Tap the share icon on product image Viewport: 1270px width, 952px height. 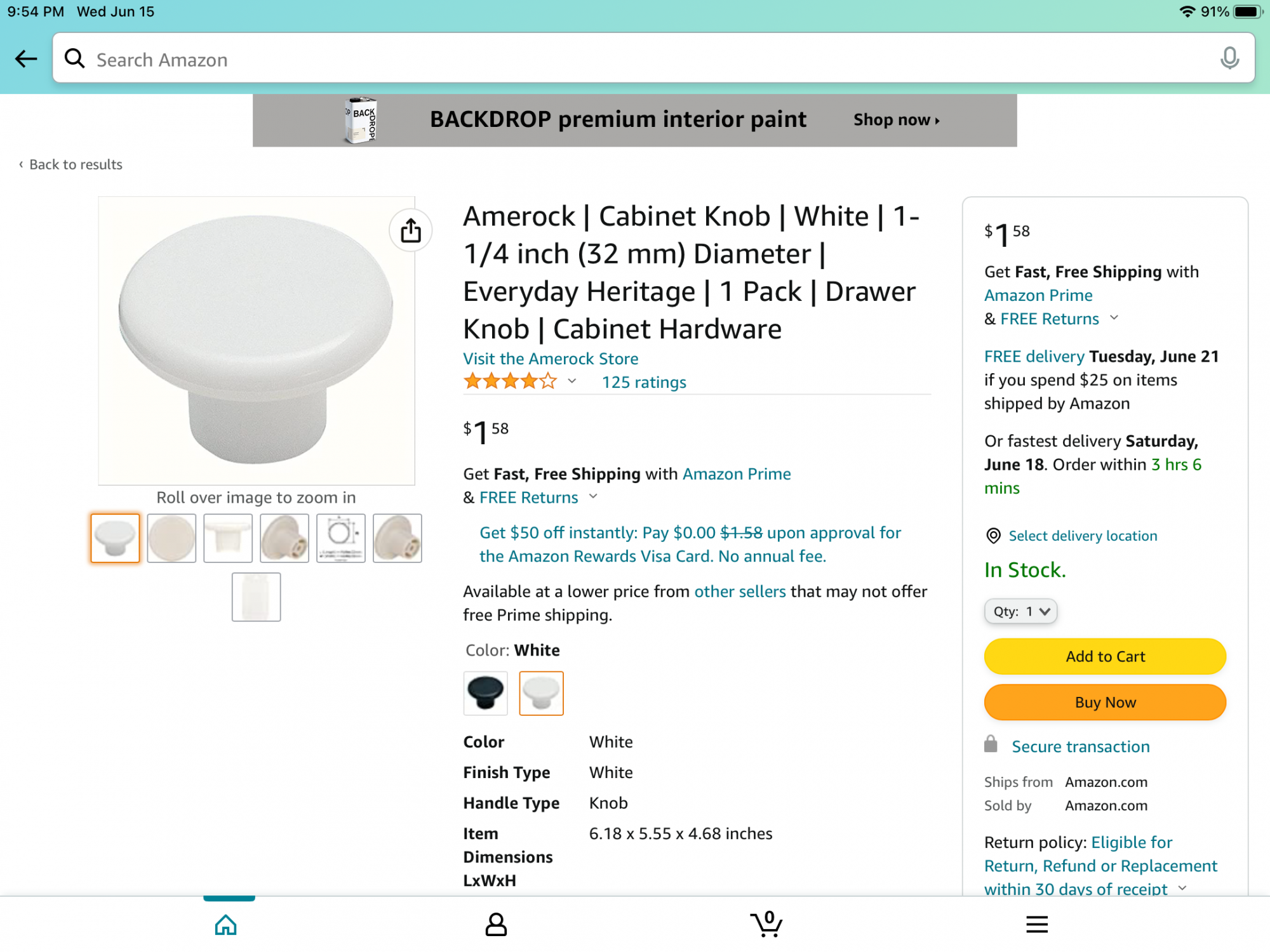coord(411,230)
